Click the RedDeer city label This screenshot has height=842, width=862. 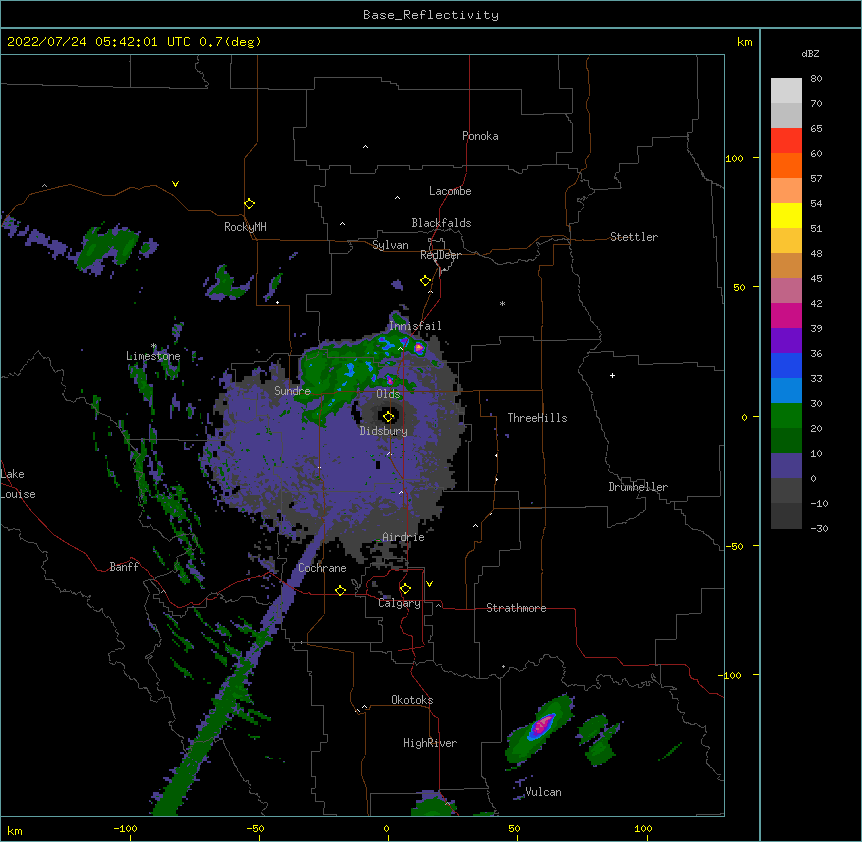tap(440, 255)
